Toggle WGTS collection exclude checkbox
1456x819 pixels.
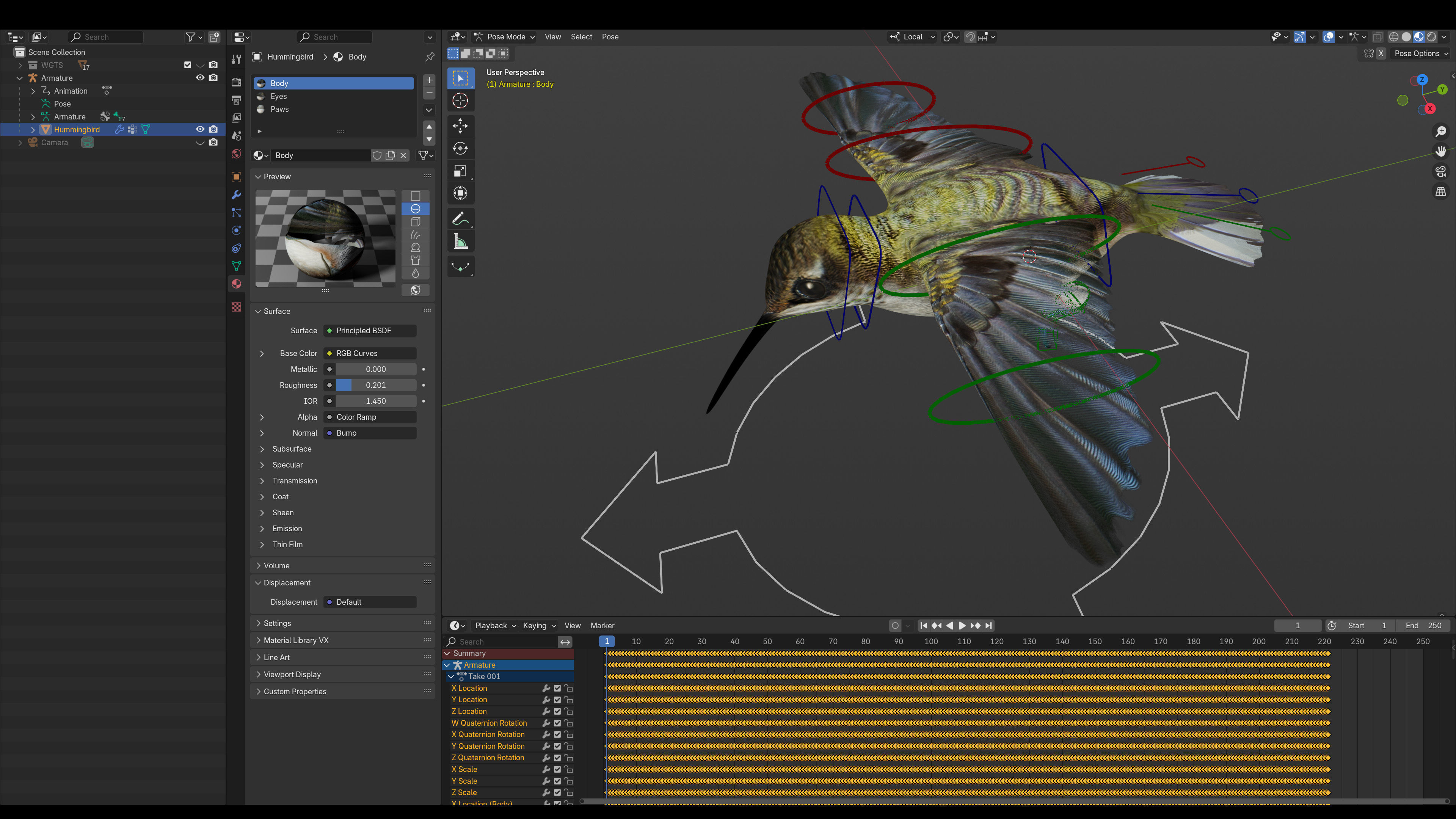coord(188,65)
